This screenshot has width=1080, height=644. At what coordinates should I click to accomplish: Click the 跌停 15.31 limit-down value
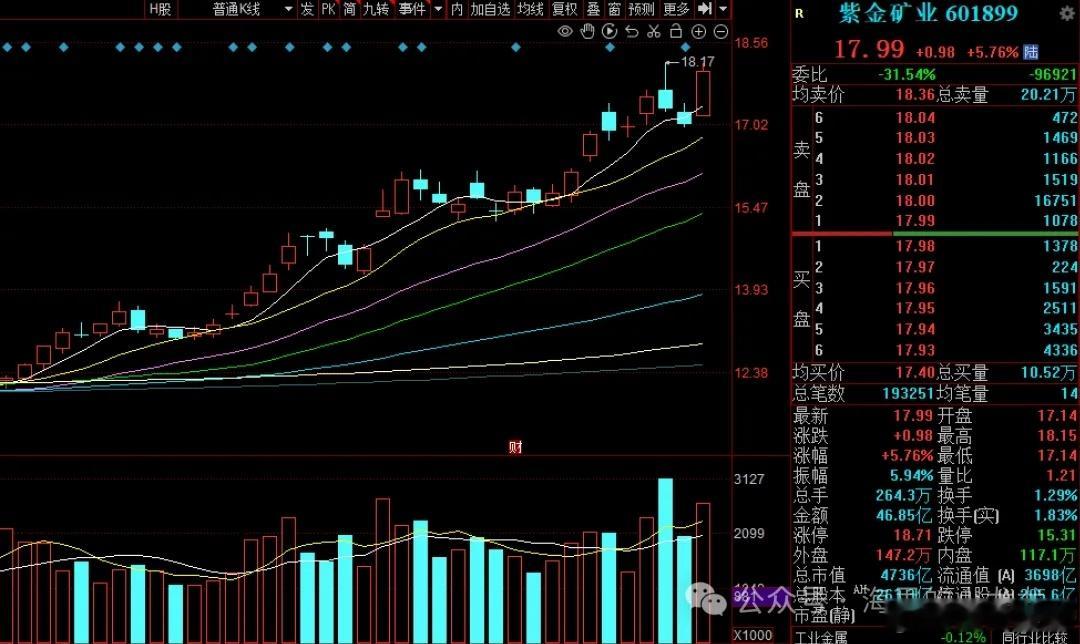1059,534
